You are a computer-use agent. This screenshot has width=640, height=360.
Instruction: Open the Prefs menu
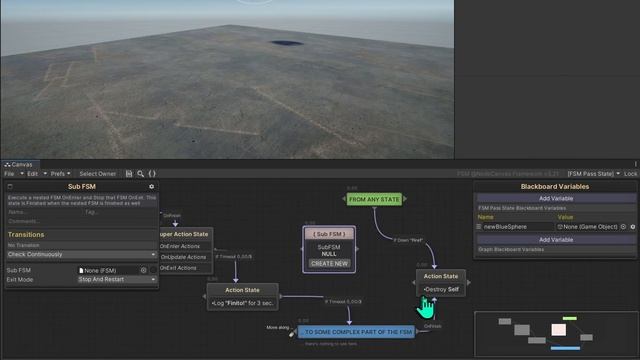[60, 174]
